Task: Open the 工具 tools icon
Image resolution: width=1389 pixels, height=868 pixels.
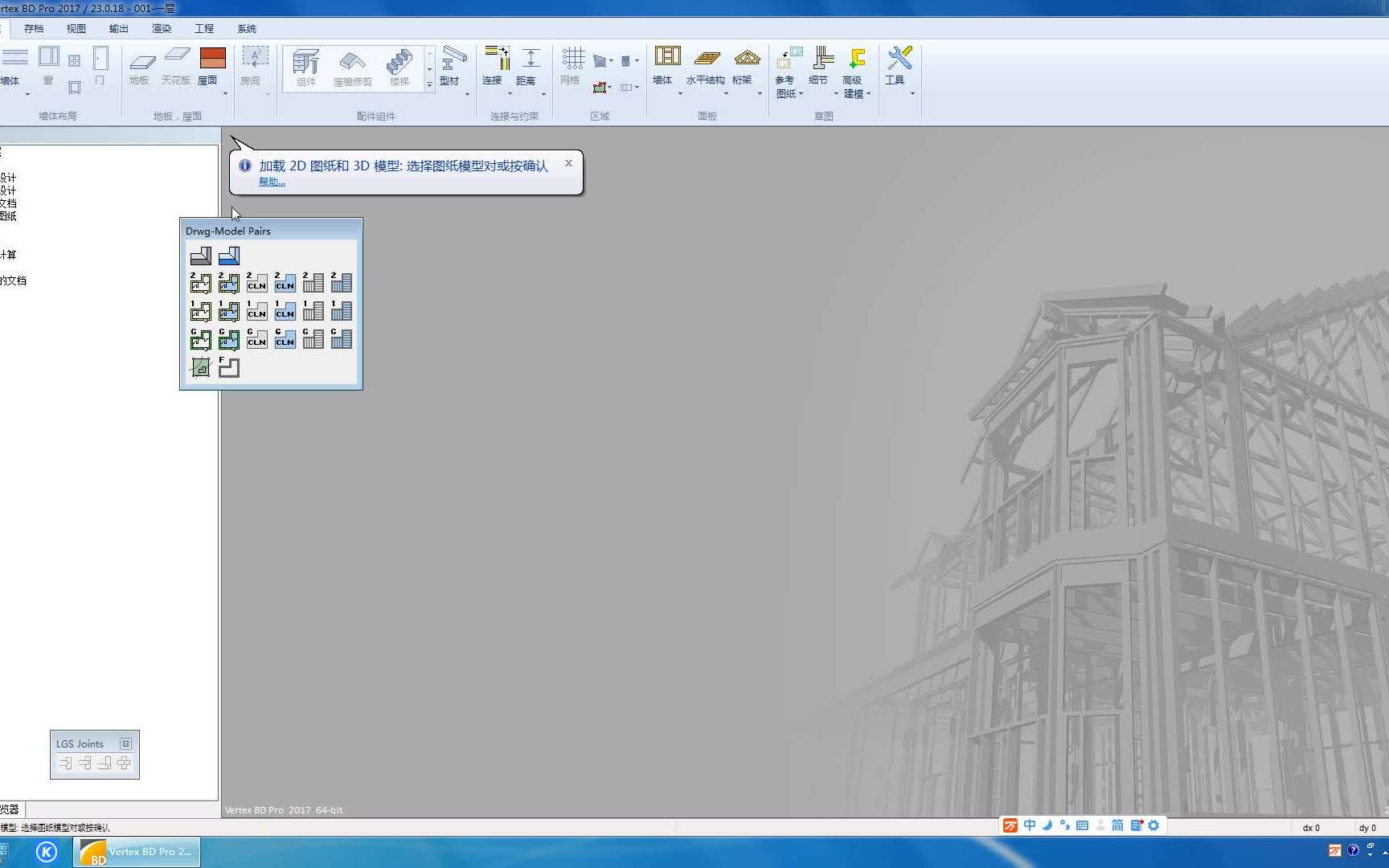Action: tap(898, 66)
